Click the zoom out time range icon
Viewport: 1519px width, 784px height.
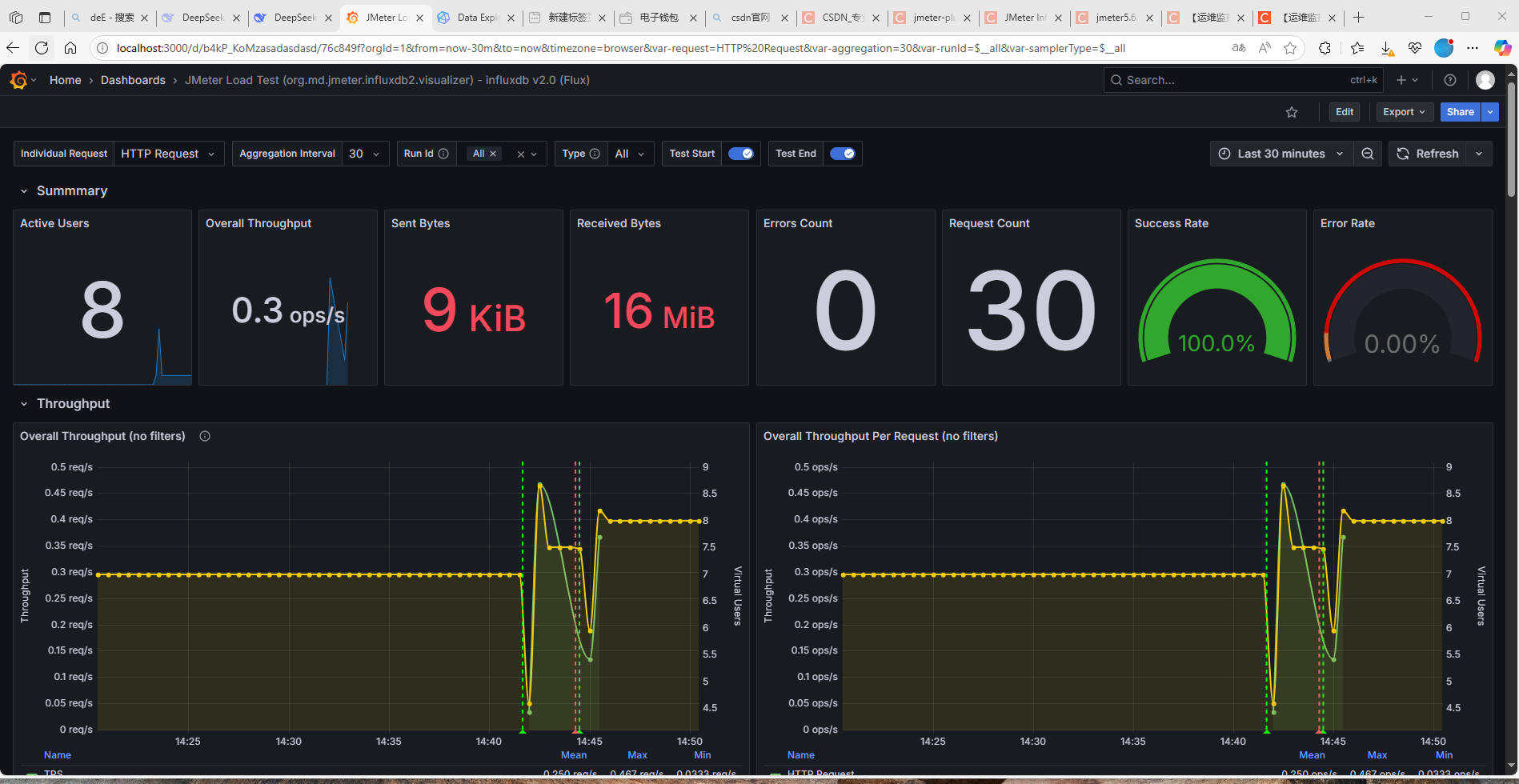coord(1368,154)
